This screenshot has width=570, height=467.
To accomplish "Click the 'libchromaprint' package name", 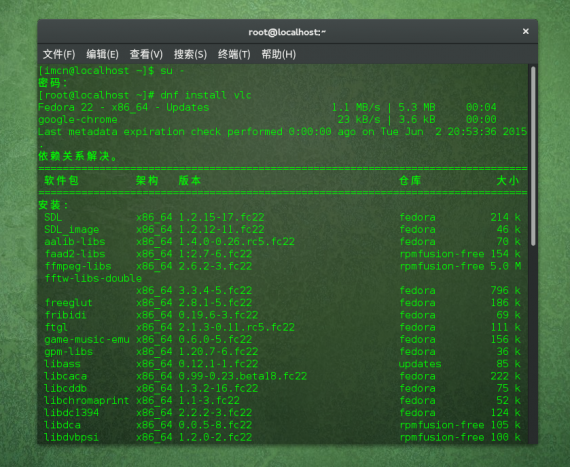I will 87,400.
